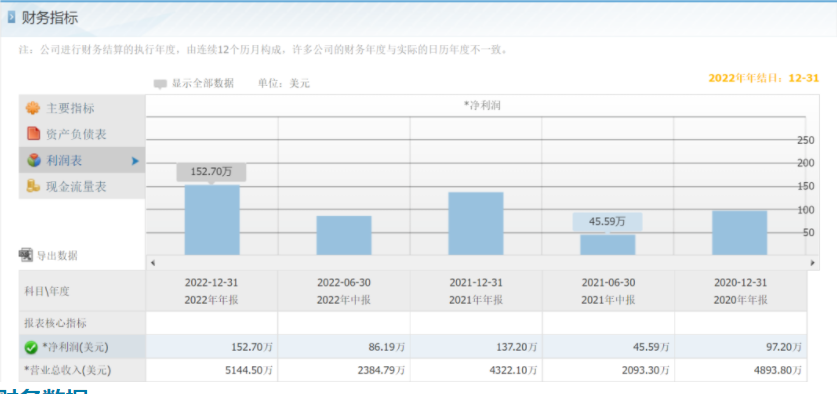837x394 pixels.
Task: Click the 152.70万 cell in the table
Action: 211,347
